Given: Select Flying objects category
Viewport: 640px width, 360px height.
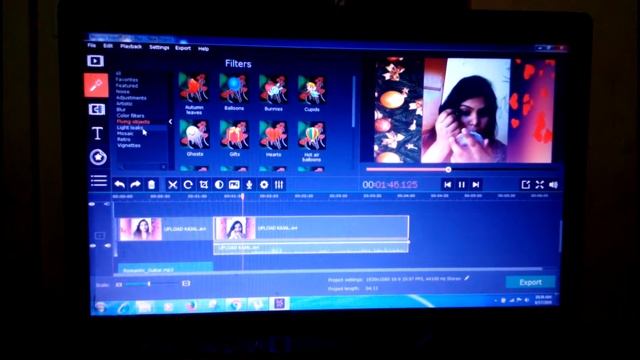Looking at the screenshot, I should click(x=133, y=122).
